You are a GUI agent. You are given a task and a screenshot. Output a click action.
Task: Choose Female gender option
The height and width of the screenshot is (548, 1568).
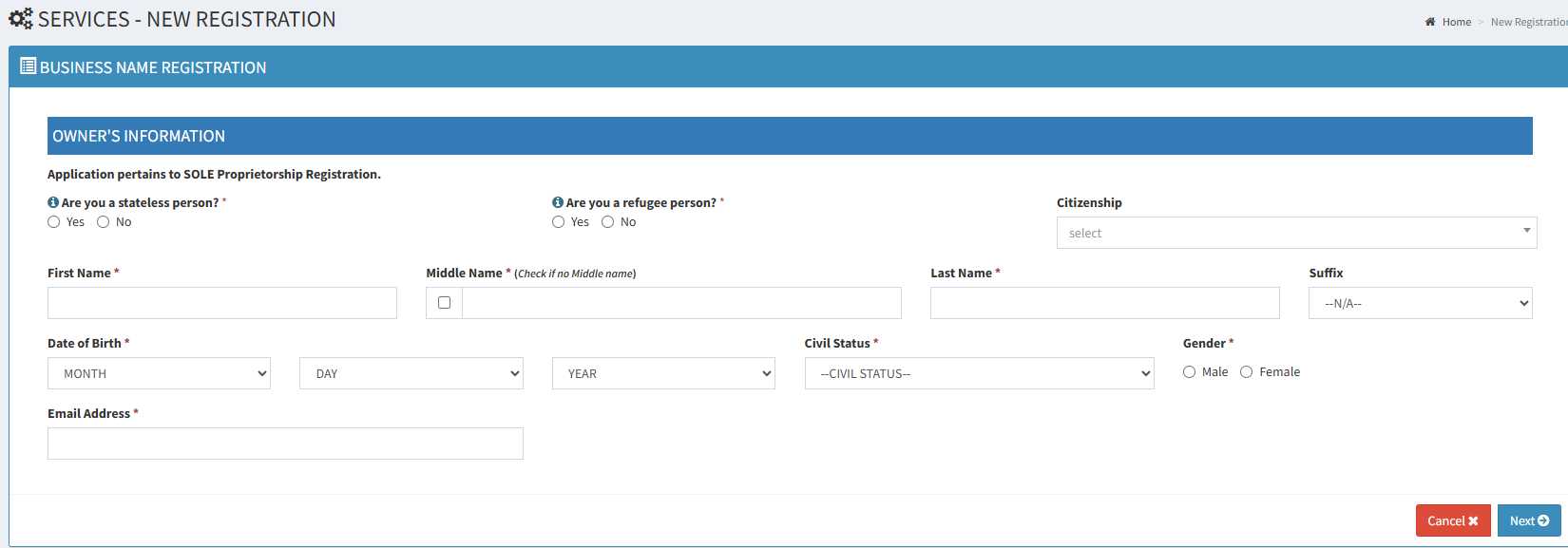click(x=1247, y=372)
